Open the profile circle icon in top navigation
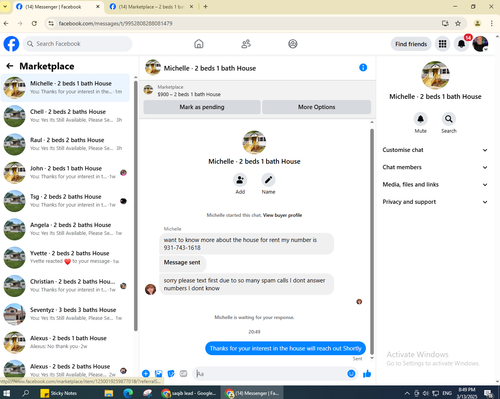 coord(293,44)
